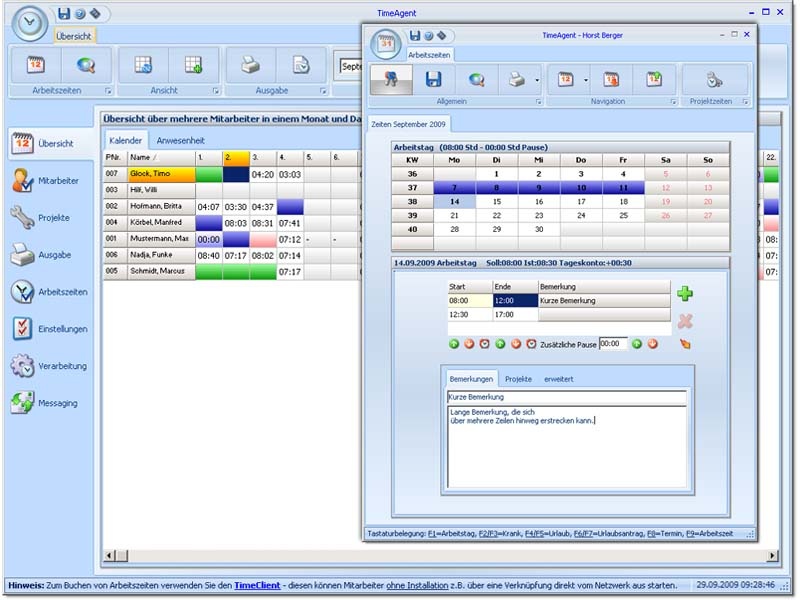
Task: Click second red clock icon before Zusätzliche Pause
Action: point(531,344)
